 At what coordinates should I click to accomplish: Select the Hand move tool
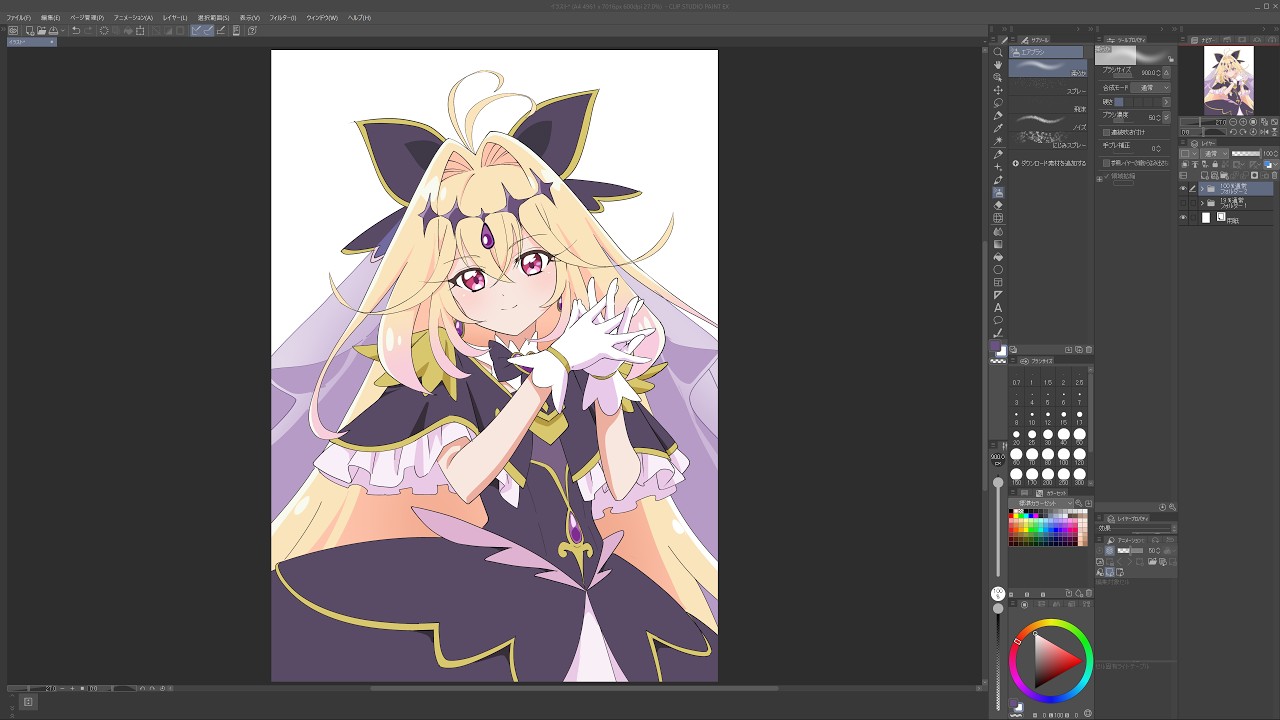(998, 65)
